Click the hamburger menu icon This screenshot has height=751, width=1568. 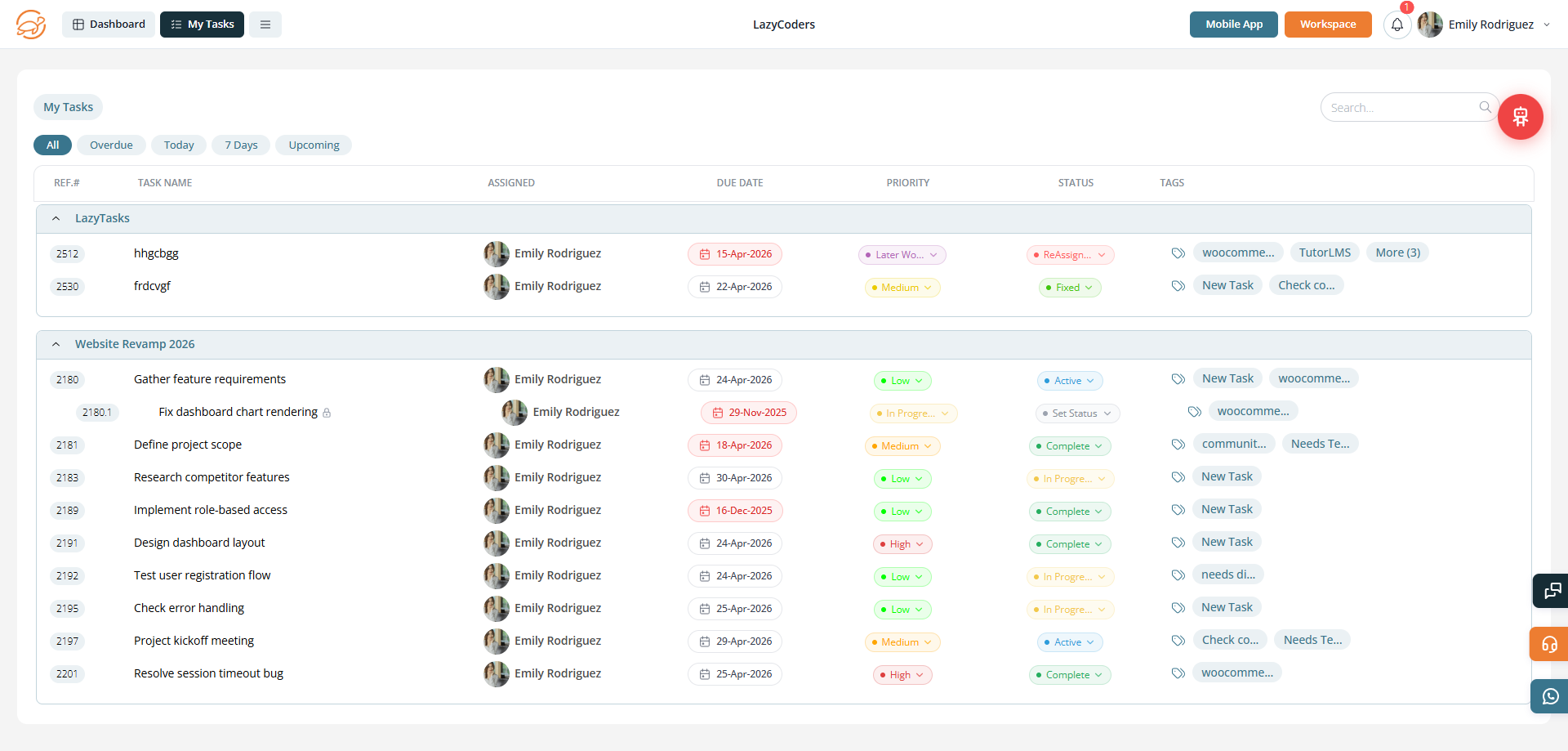pyautogui.click(x=265, y=25)
